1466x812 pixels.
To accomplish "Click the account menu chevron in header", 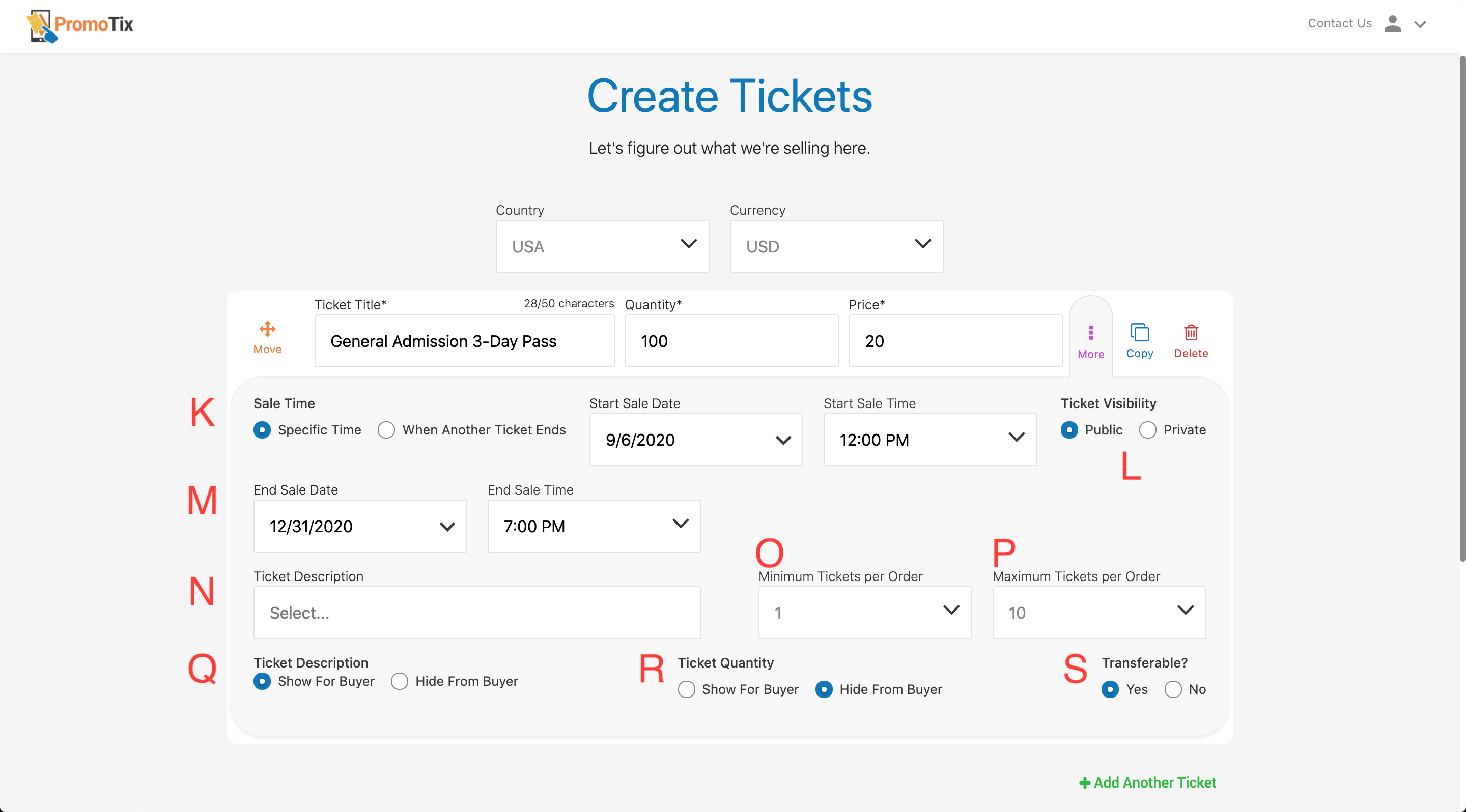I will 1420,24.
